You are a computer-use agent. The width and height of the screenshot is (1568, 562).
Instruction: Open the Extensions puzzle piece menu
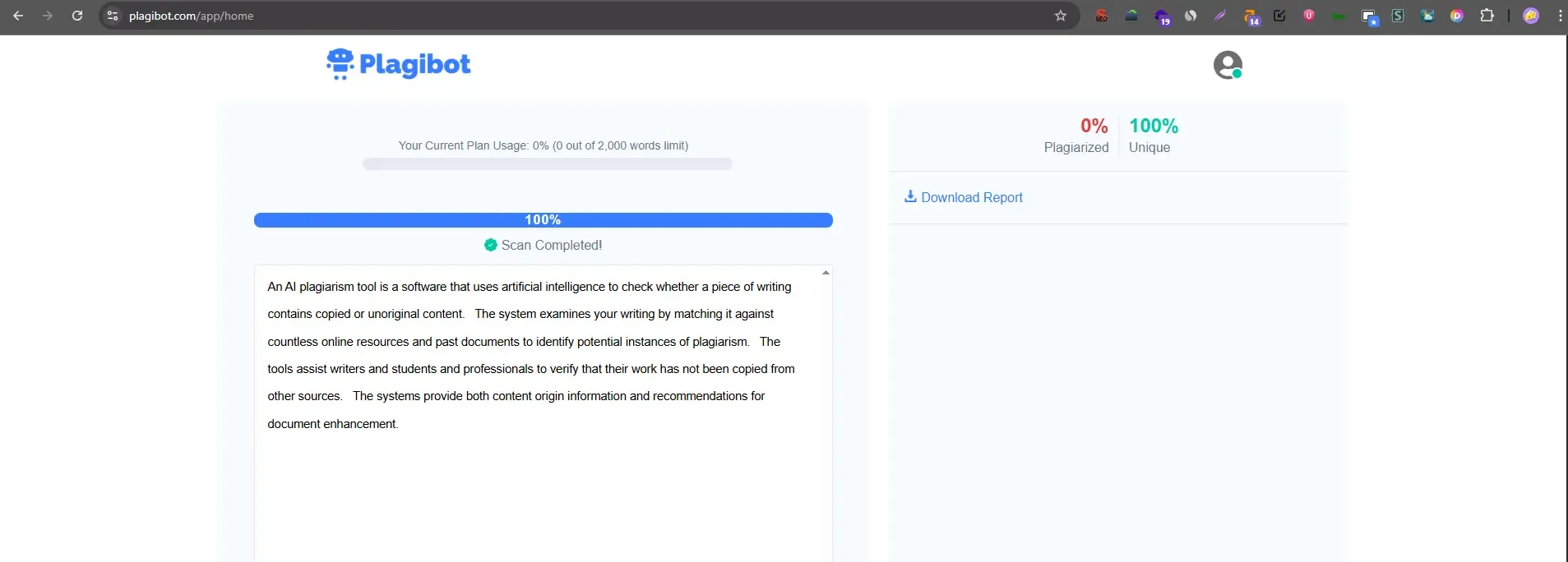tap(1487, 16)
